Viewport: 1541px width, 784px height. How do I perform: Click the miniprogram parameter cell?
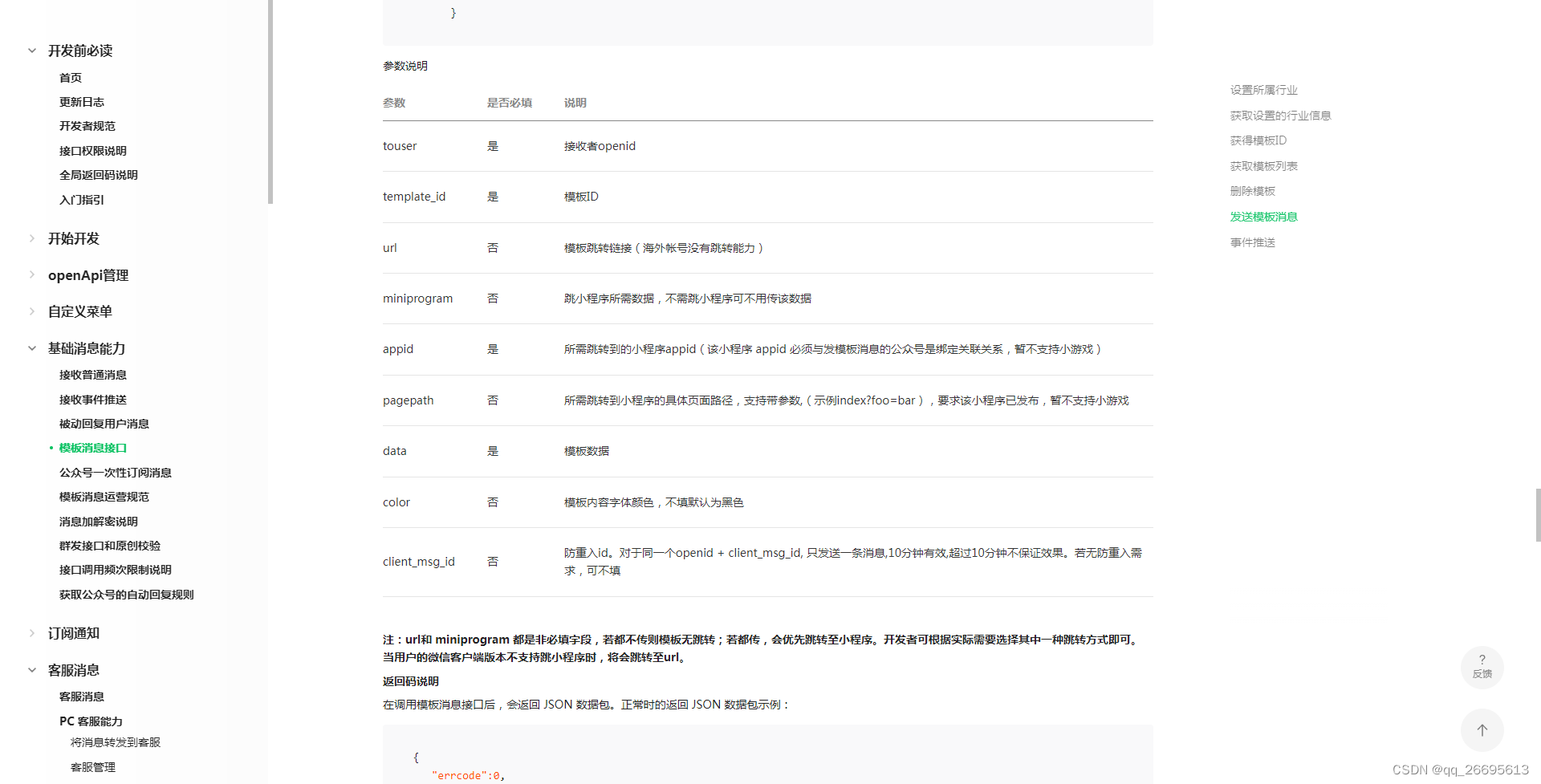[417, 299]
